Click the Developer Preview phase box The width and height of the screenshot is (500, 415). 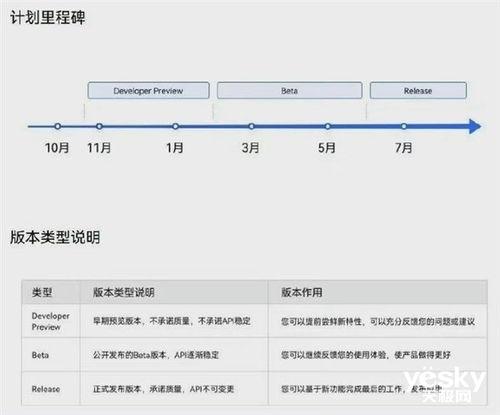(x=148, y=90)
